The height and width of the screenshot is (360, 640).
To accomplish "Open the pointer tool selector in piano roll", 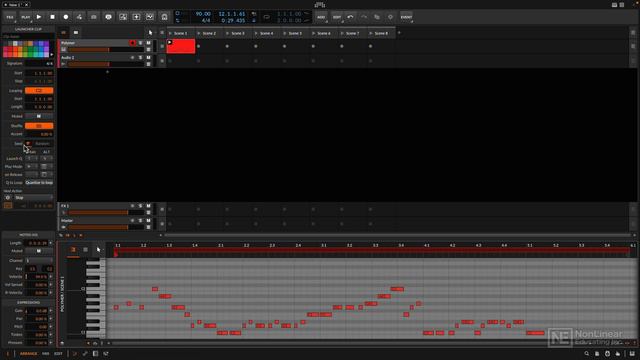I will point(99,249).
